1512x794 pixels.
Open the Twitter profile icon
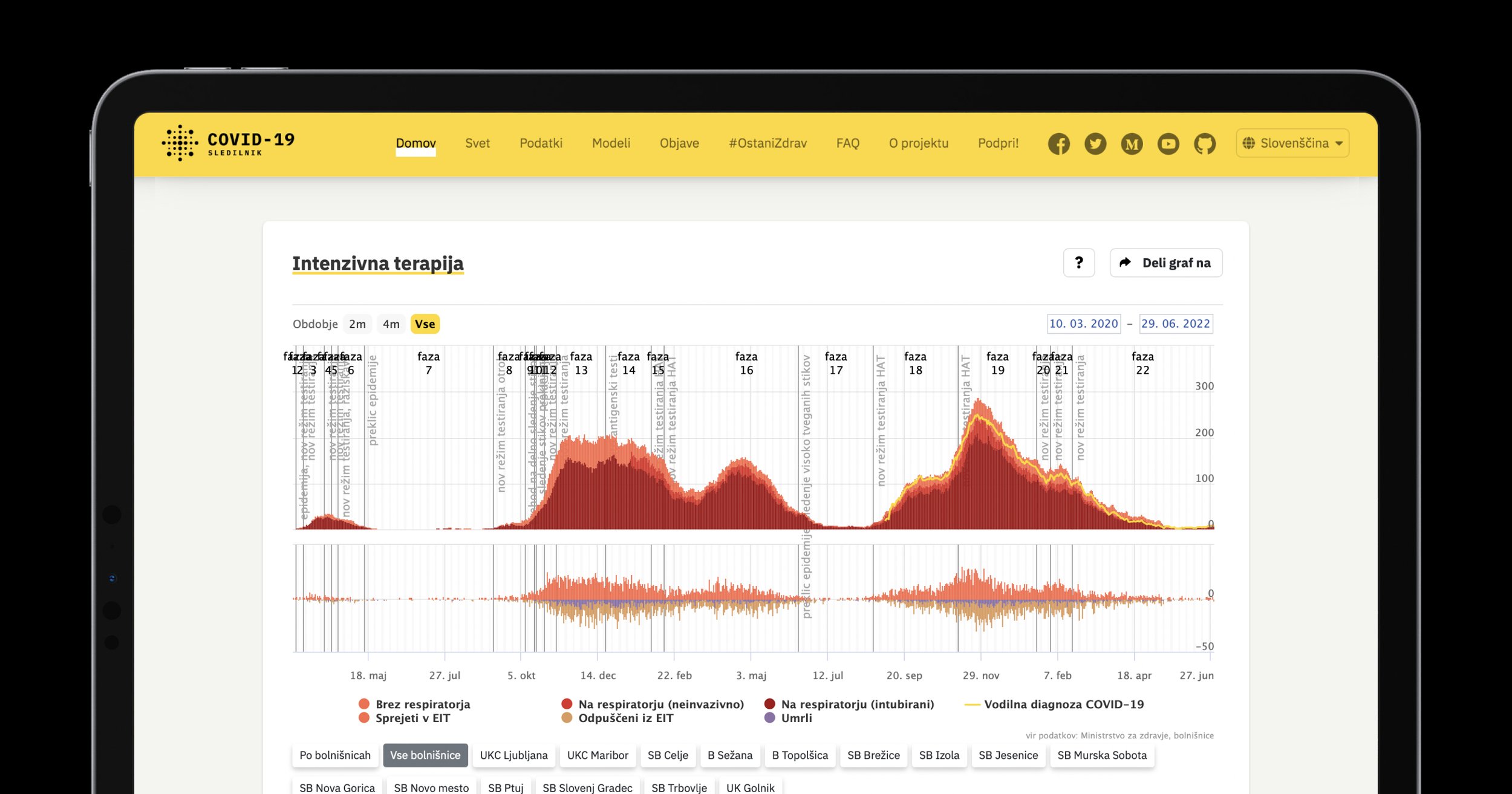(x=1095, y=144)
